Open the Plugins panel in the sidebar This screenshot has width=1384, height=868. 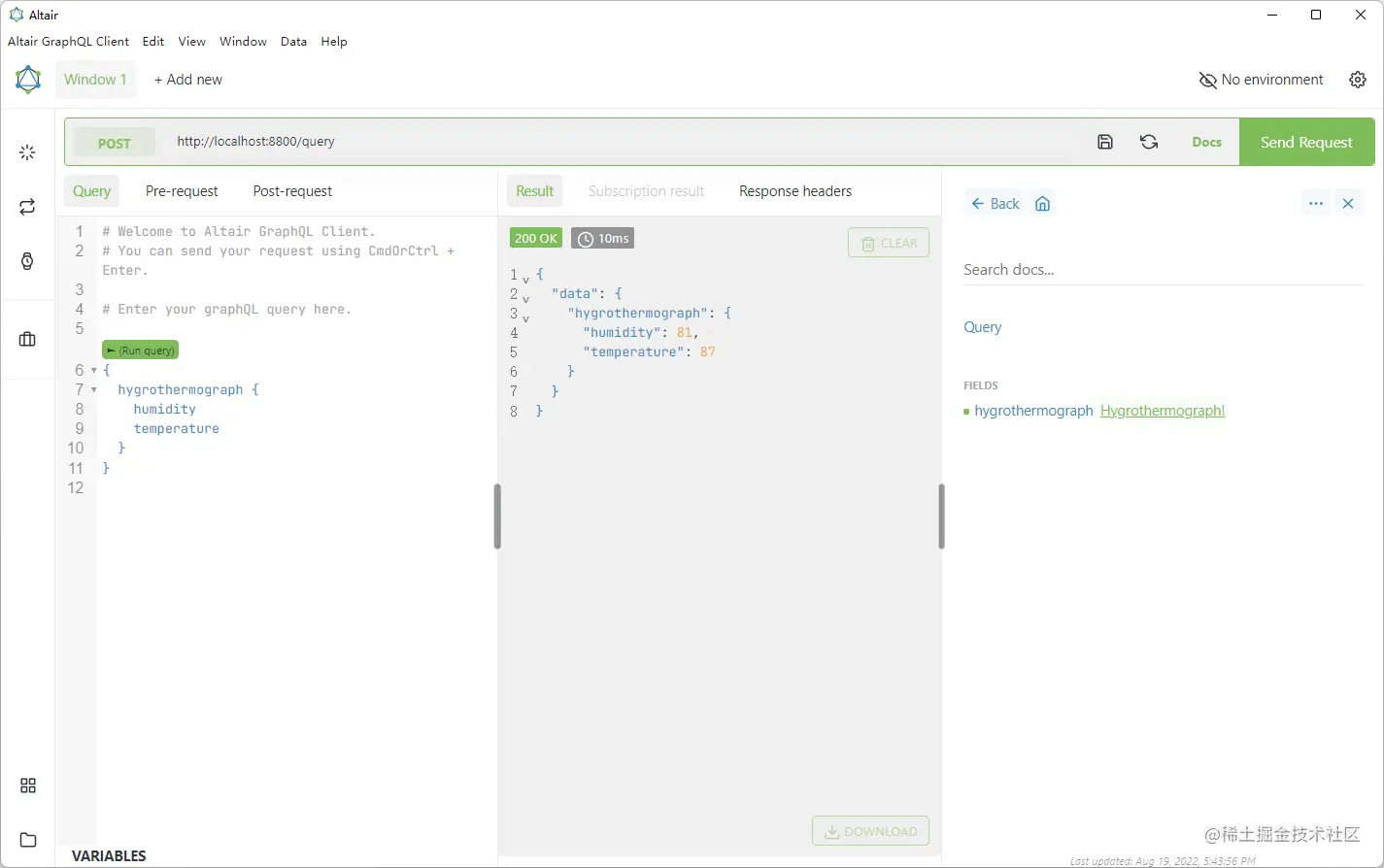(x=27, y=785)
